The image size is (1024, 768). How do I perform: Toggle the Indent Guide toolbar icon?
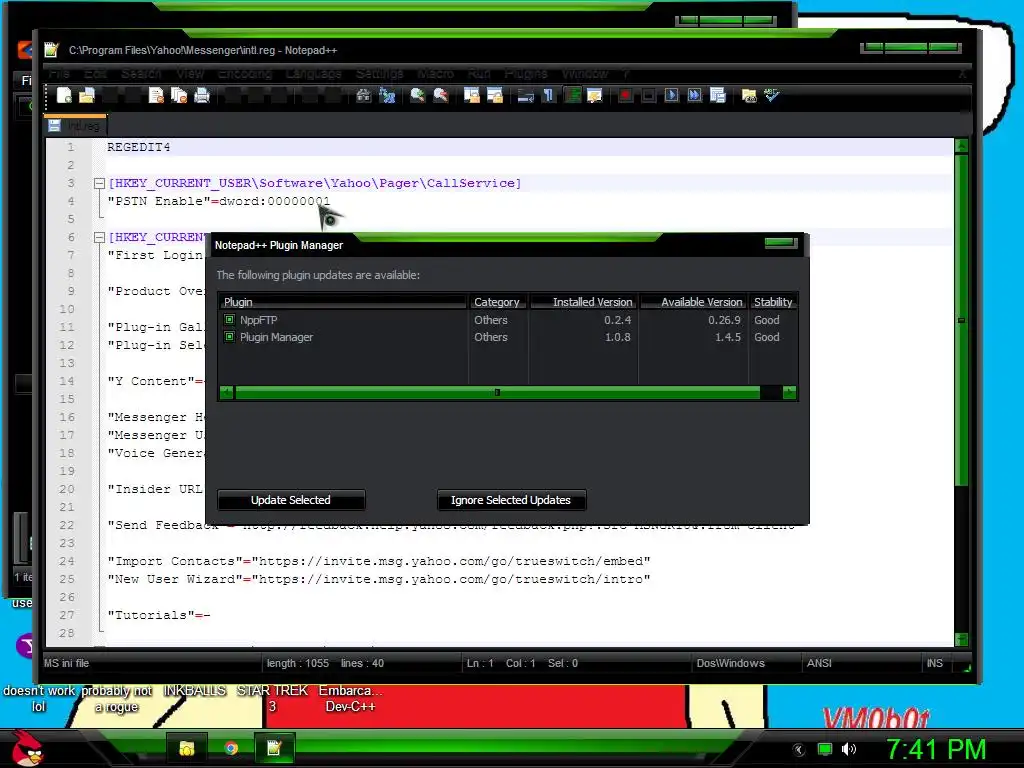572,95
